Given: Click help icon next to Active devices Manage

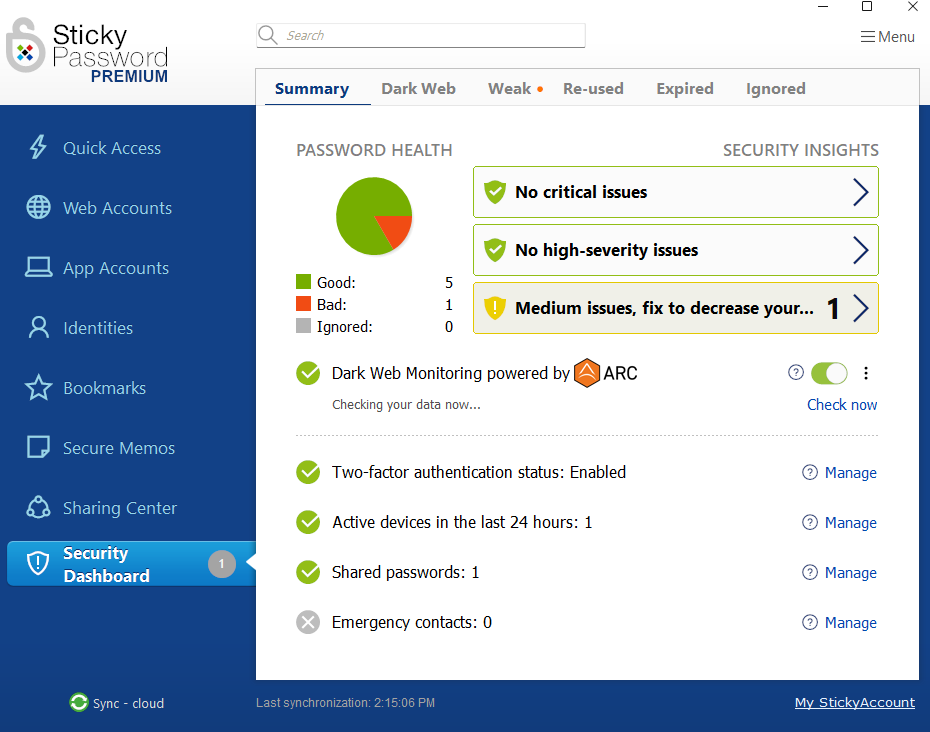Looking at the screenshot, I should pyautogui.click(x=810, y=522).
